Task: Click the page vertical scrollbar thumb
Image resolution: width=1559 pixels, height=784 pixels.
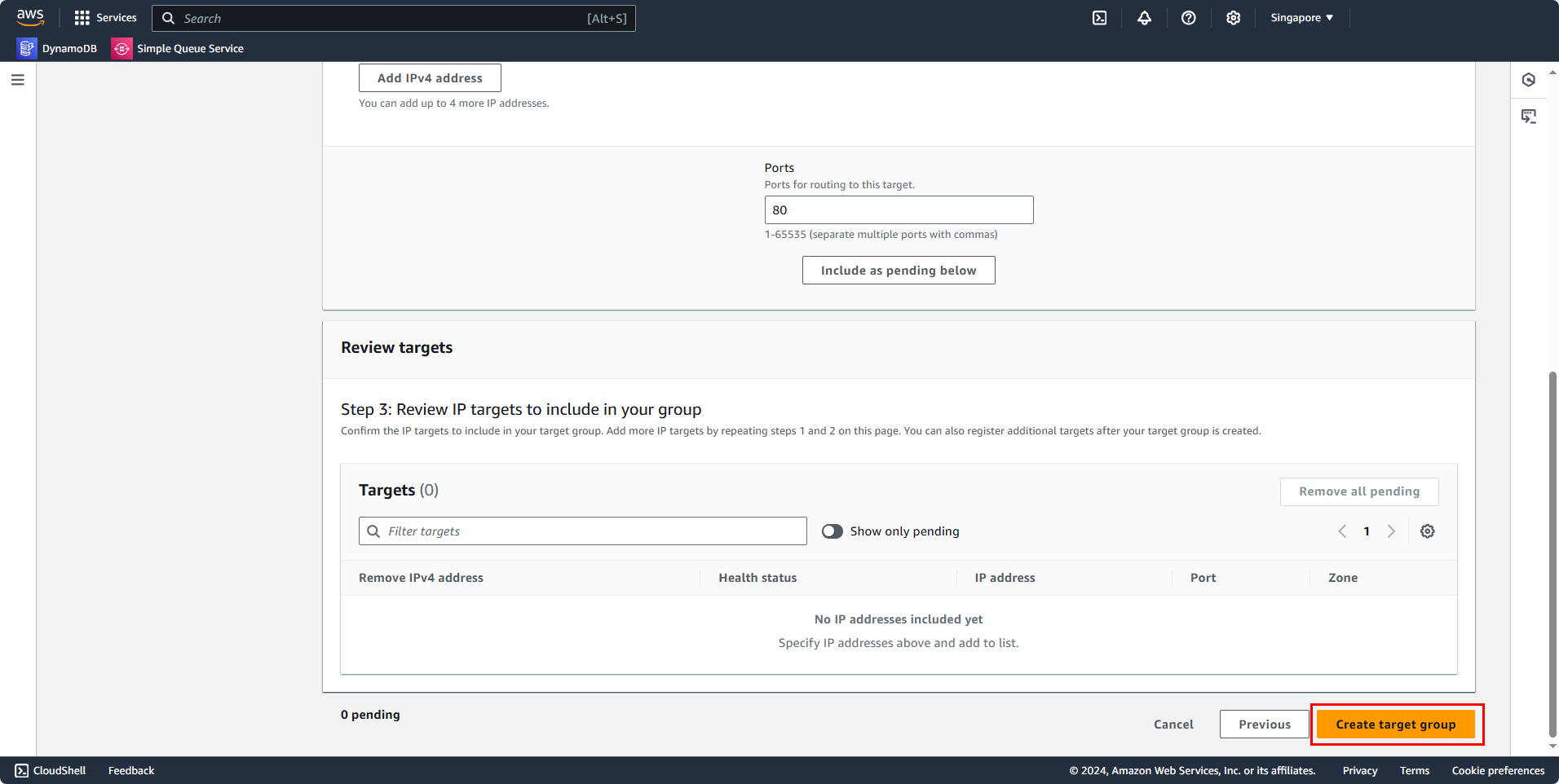Action: [x=1552, y=554]
